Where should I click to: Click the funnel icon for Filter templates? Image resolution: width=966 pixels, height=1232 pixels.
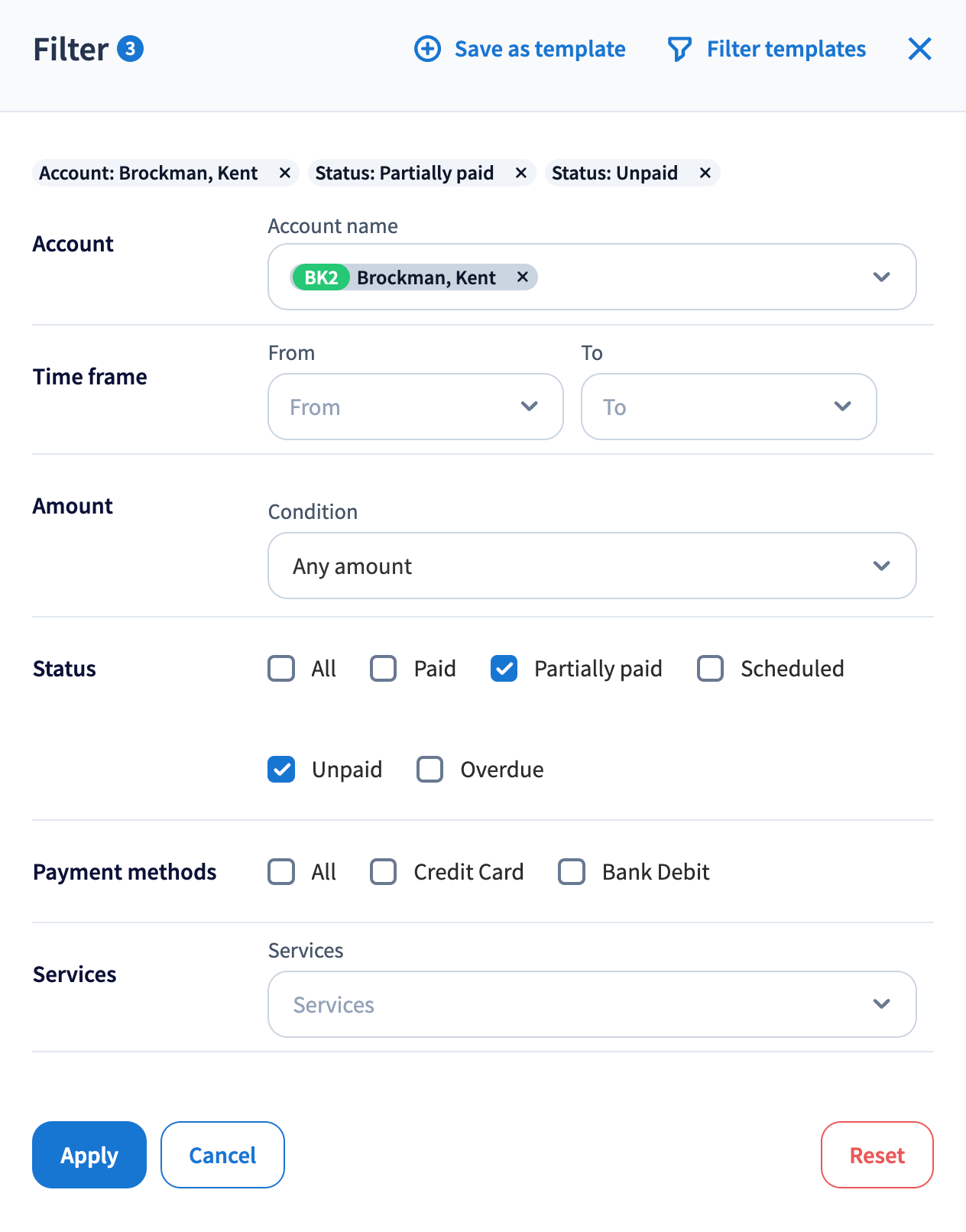[679, 49]
